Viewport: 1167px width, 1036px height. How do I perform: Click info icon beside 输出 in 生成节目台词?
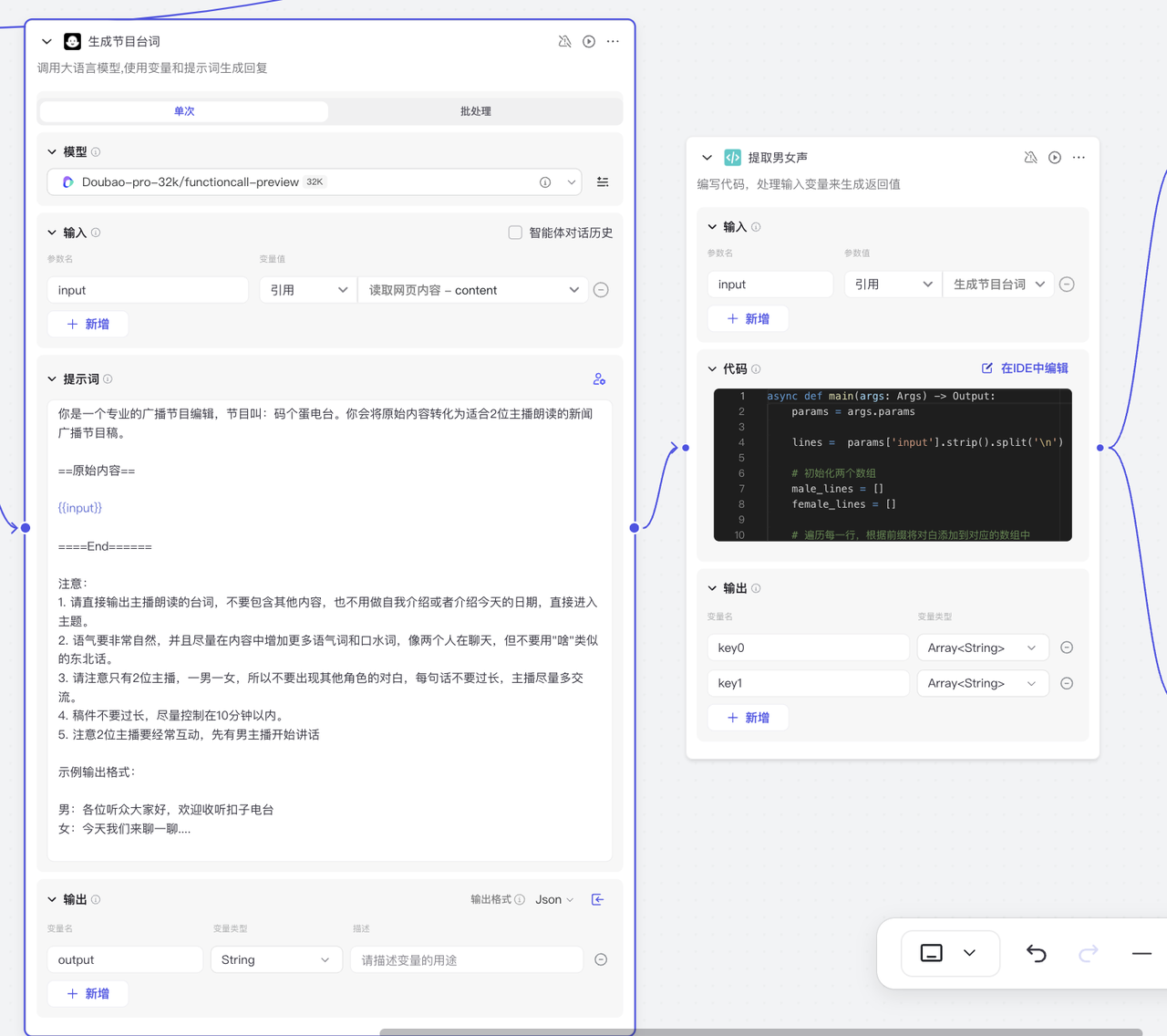coord(96,899)
